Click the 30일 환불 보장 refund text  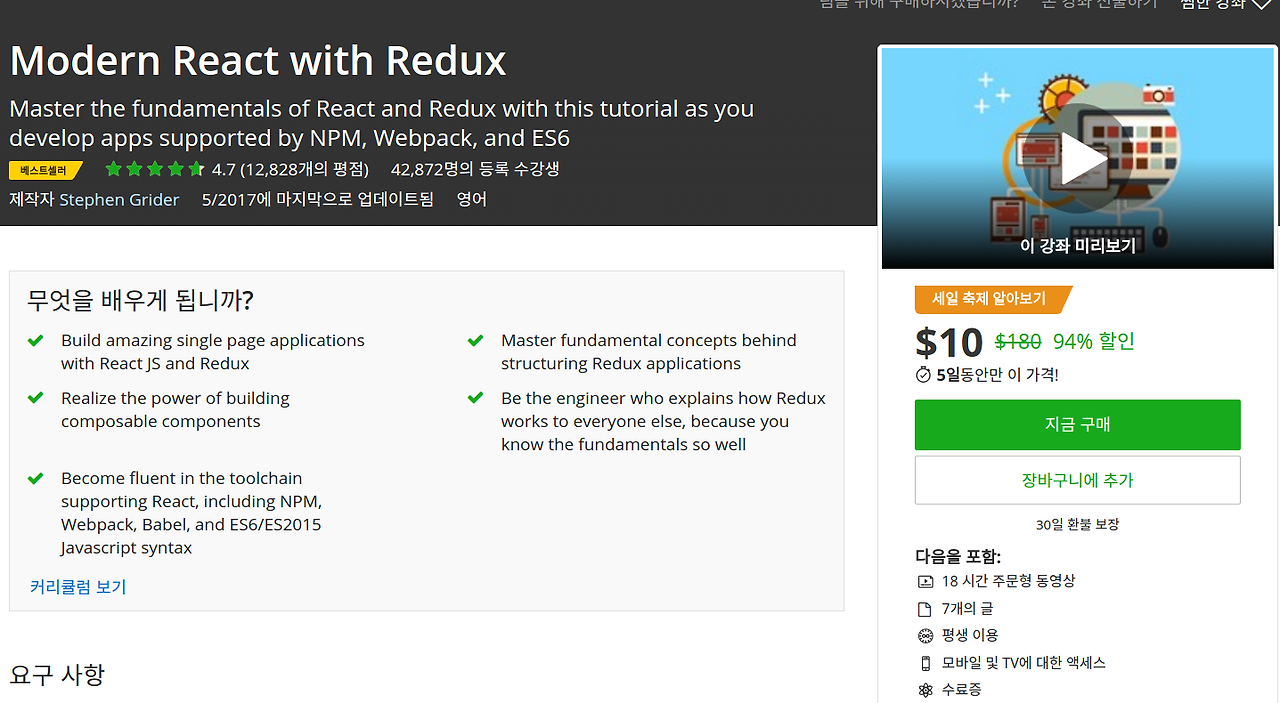[1078, 524]
